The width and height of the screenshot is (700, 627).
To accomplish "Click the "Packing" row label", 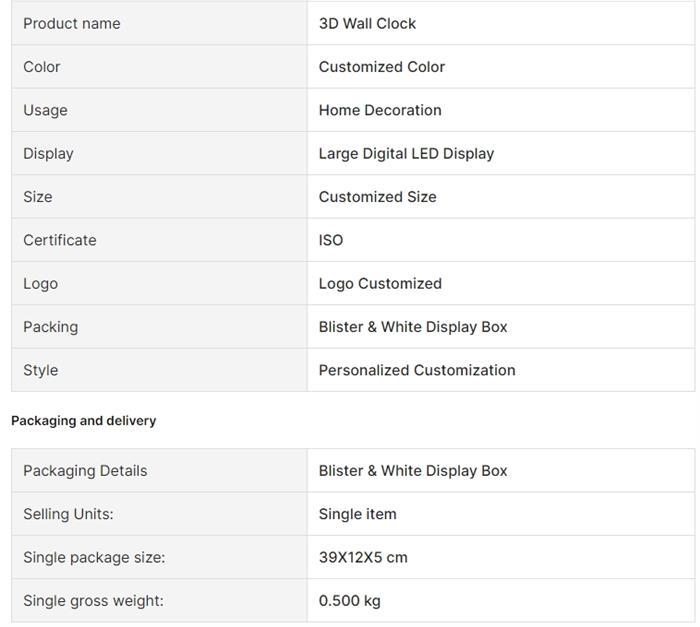I will pyautogui.click(x=50, y=327).
